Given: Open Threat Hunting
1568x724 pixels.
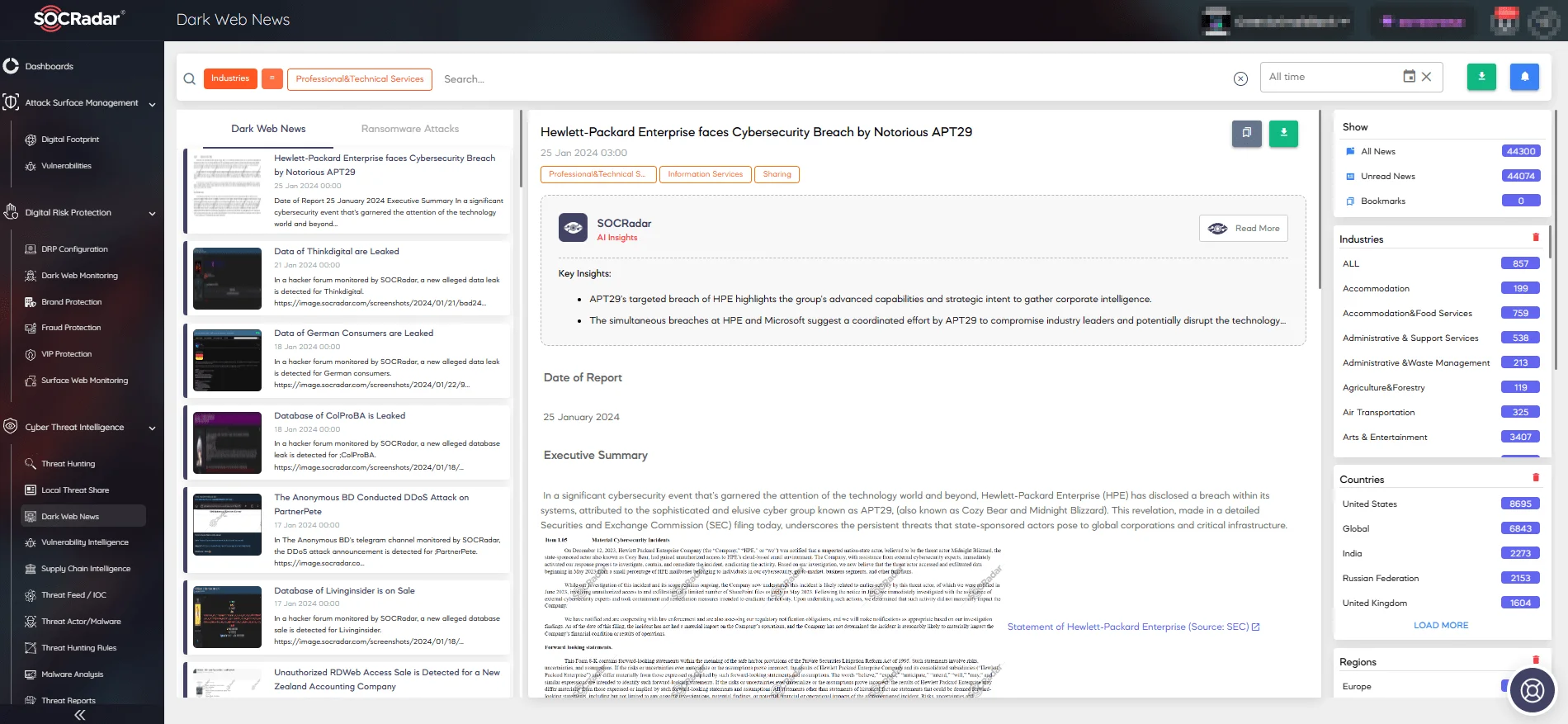Looking at the screenshot, I should (x=68, y=464).
